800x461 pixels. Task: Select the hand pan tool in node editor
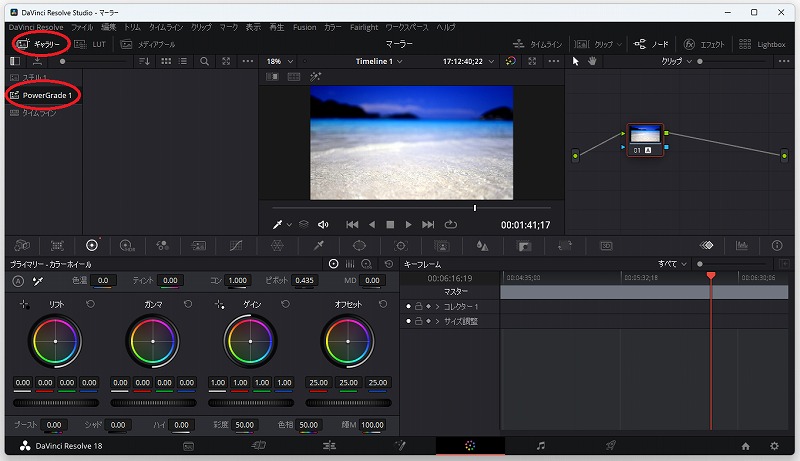click(592, 61)
